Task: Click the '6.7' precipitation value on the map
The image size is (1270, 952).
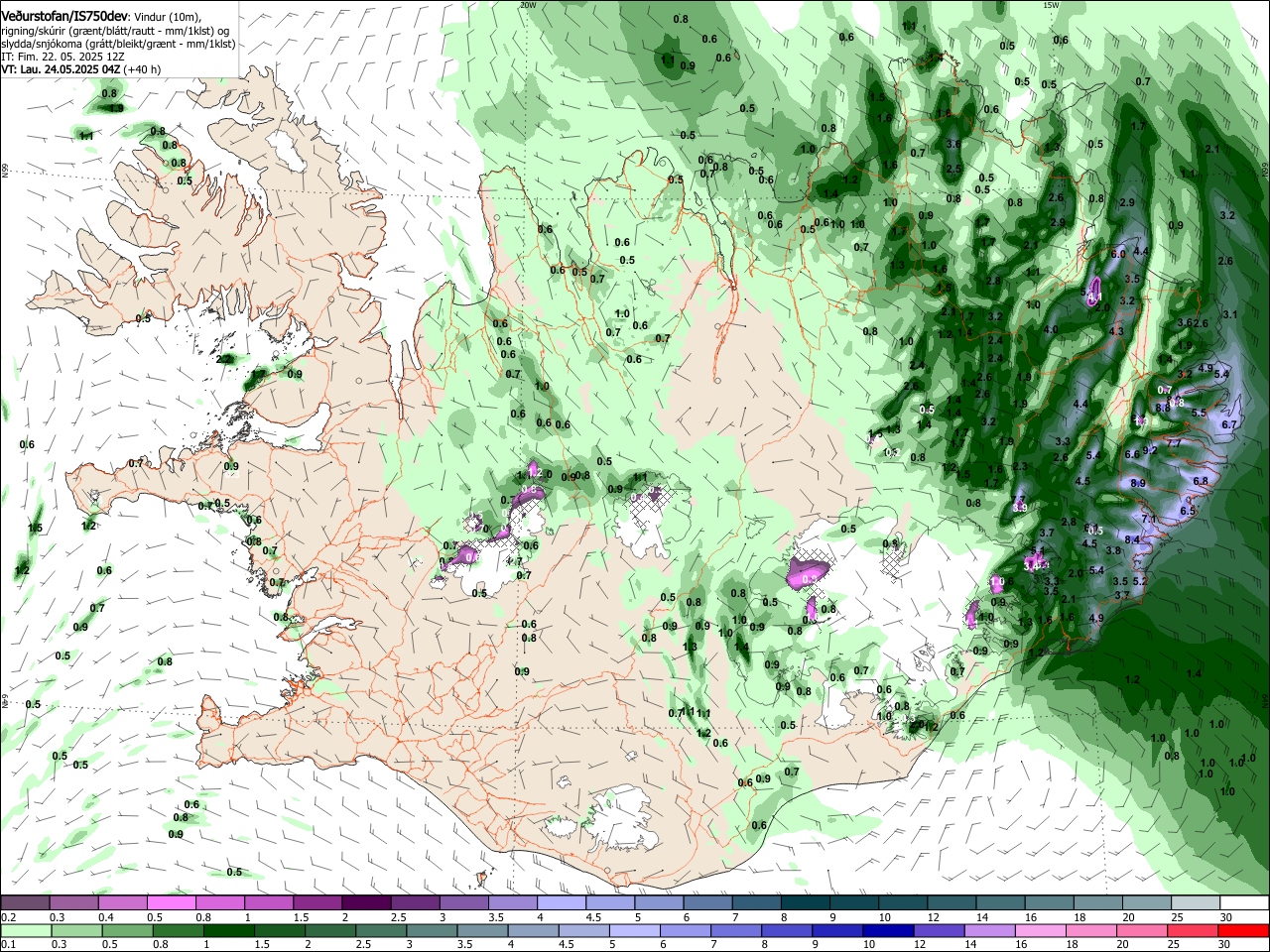Action: click(x=1229, y=424)
